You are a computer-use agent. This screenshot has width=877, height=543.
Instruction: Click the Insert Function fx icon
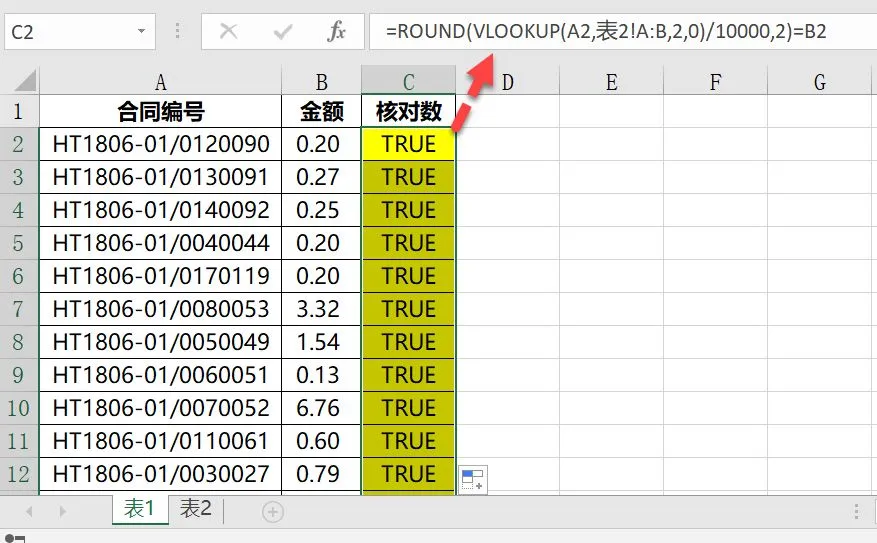(336, 31)
